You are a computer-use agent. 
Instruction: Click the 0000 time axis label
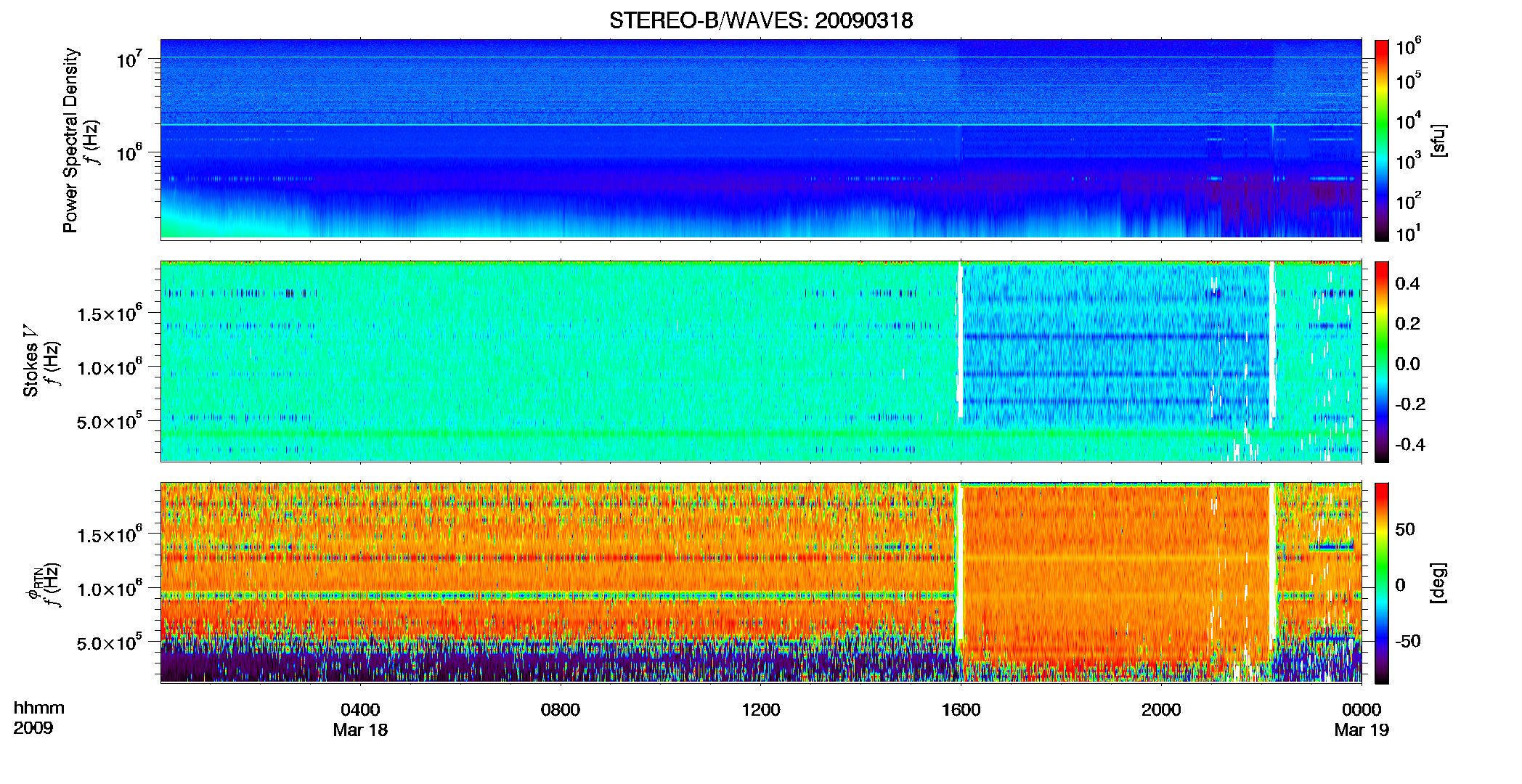pos(1362,710)
